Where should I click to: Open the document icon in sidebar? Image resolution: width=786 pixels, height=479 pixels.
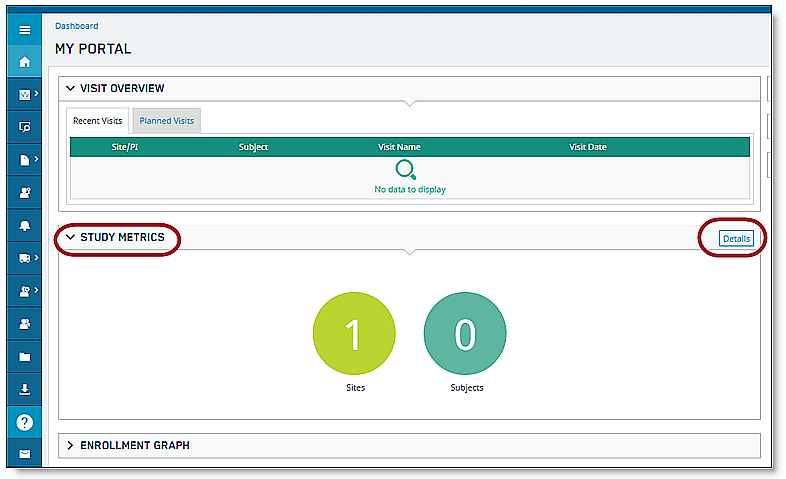pos(25,160)
